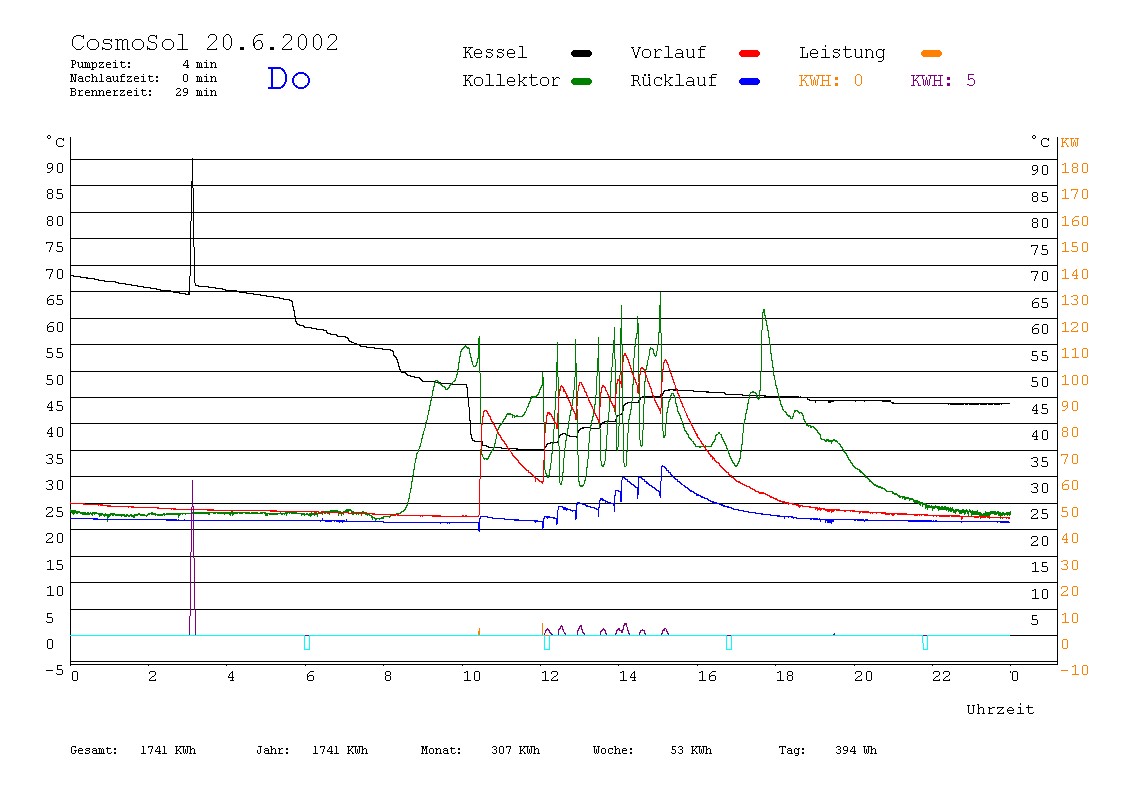Viewport: 1148px width, 812px height.
Task: Select the cyan marker near hour 12
Action: click(547, 642)
